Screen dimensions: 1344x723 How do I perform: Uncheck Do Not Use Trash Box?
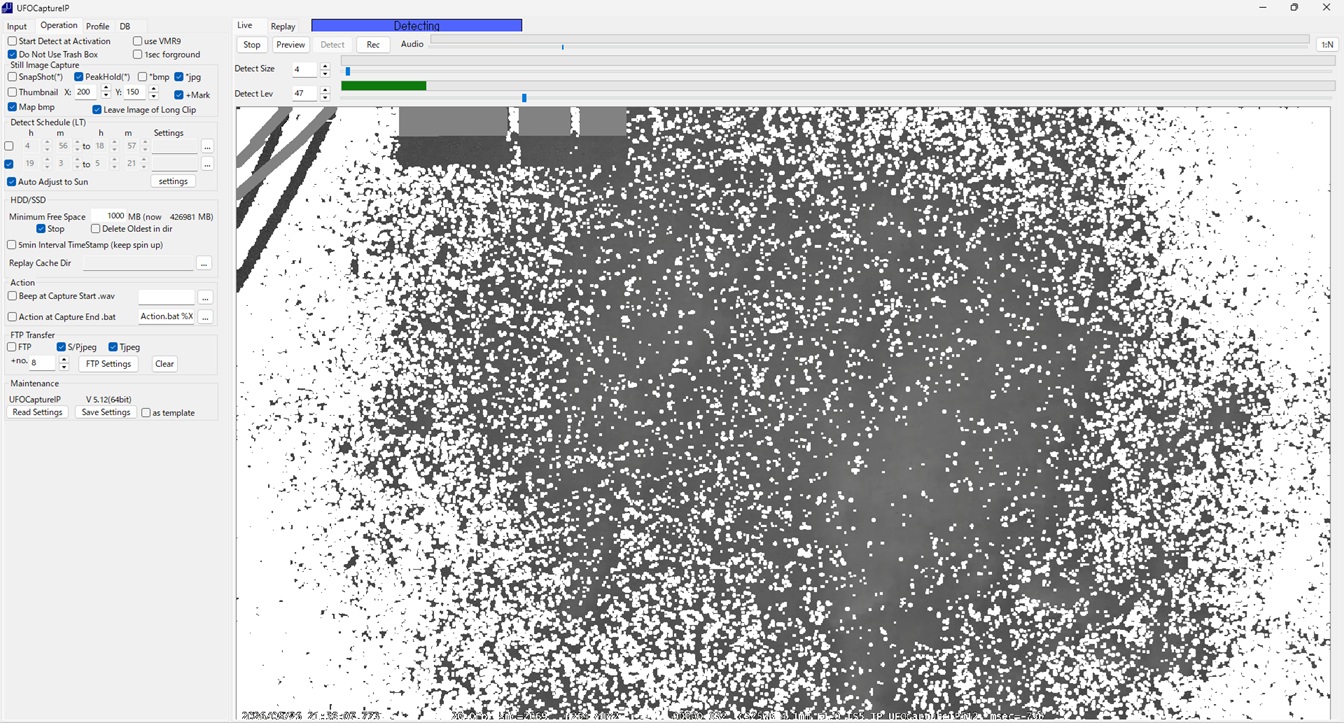coord(12,54)
